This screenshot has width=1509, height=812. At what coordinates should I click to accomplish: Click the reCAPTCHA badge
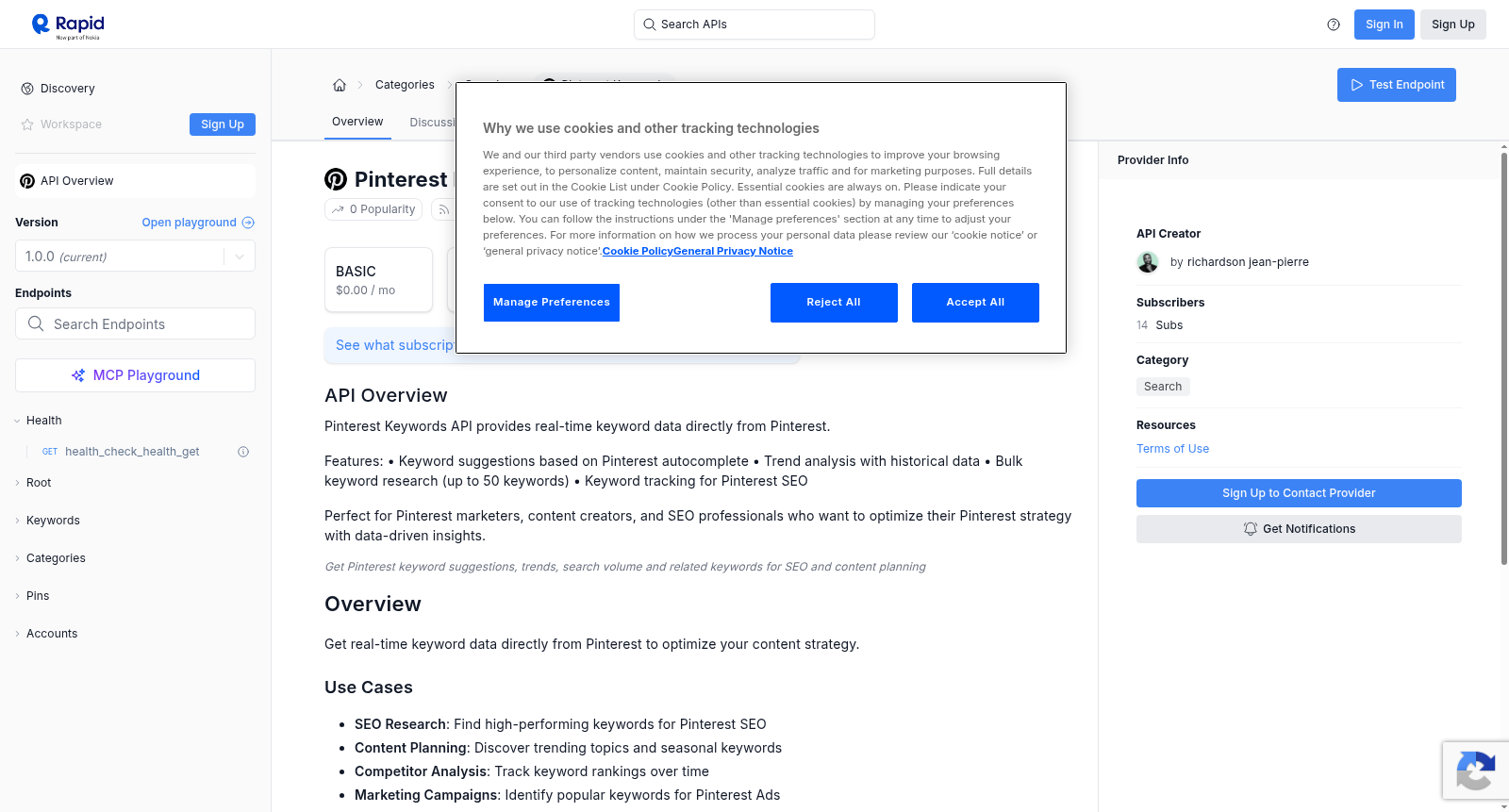[1476, 771]
